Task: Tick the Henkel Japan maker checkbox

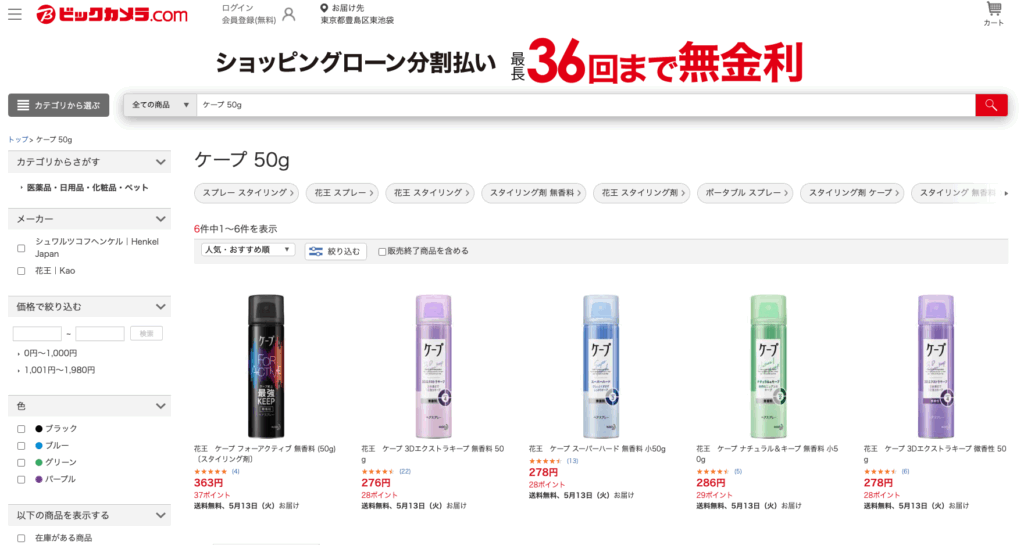Action: pos(21,248)
